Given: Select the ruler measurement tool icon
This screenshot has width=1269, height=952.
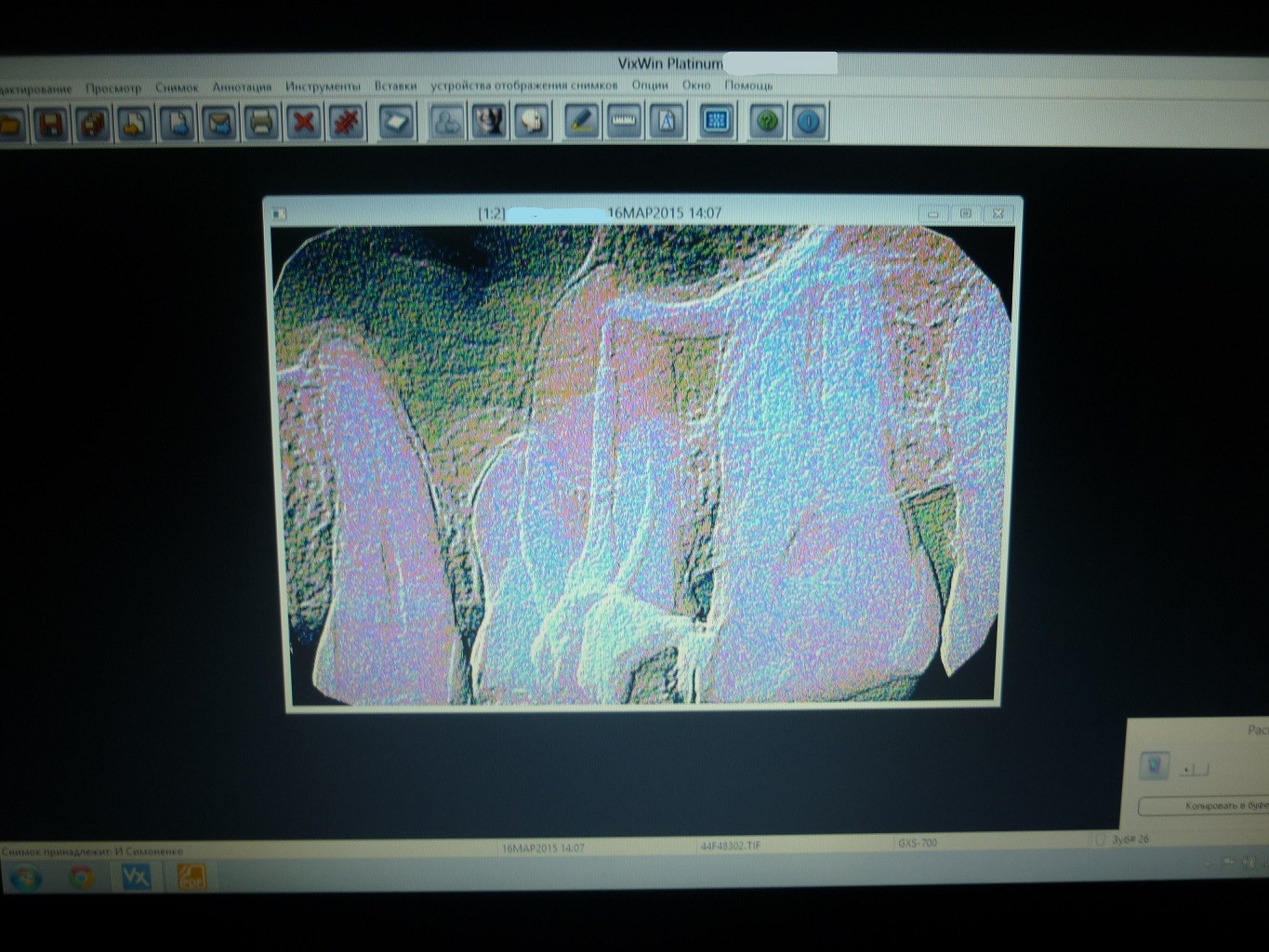Looking at the screenshot, I should pos(624,122).
